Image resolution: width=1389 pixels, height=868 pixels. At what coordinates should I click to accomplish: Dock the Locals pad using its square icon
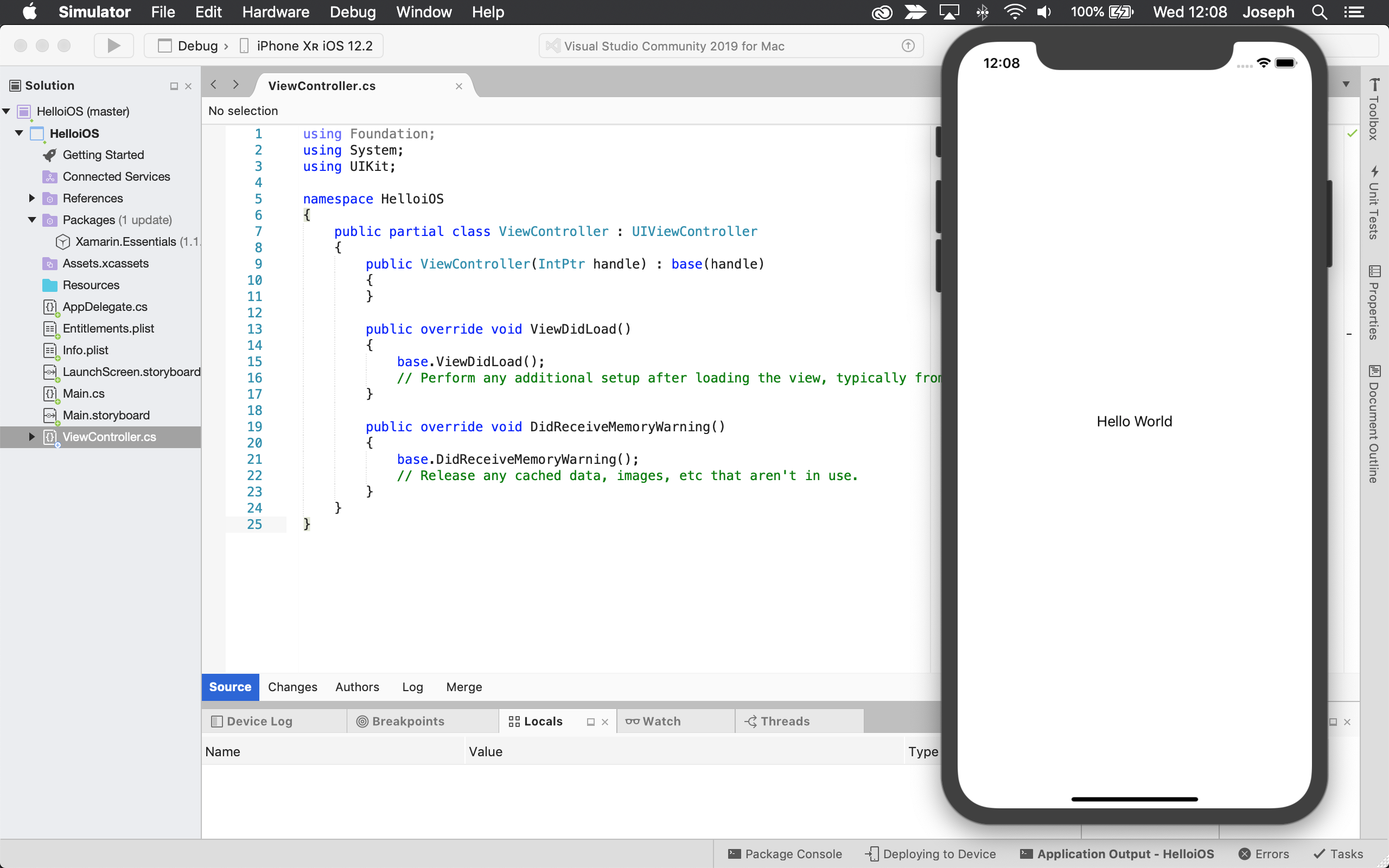[x=591, y=722]
